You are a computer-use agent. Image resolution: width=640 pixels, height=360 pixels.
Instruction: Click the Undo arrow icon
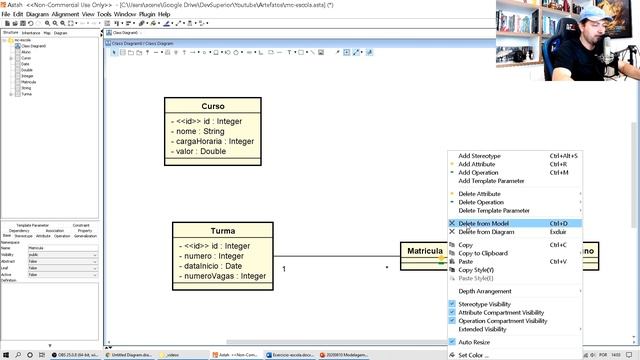pos(31,23)
